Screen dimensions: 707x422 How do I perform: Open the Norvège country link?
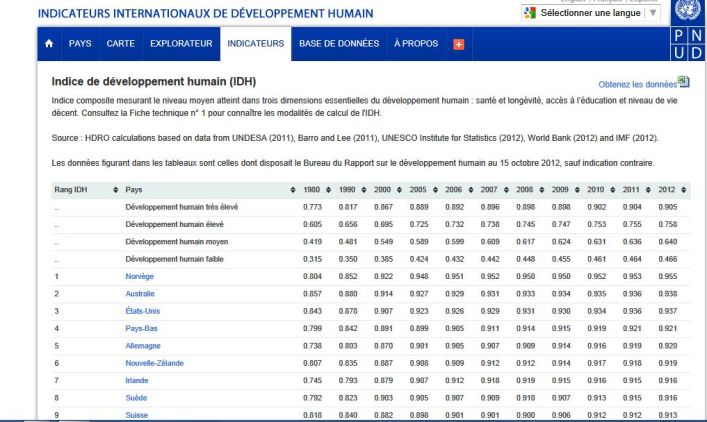(x=140, y=276)
